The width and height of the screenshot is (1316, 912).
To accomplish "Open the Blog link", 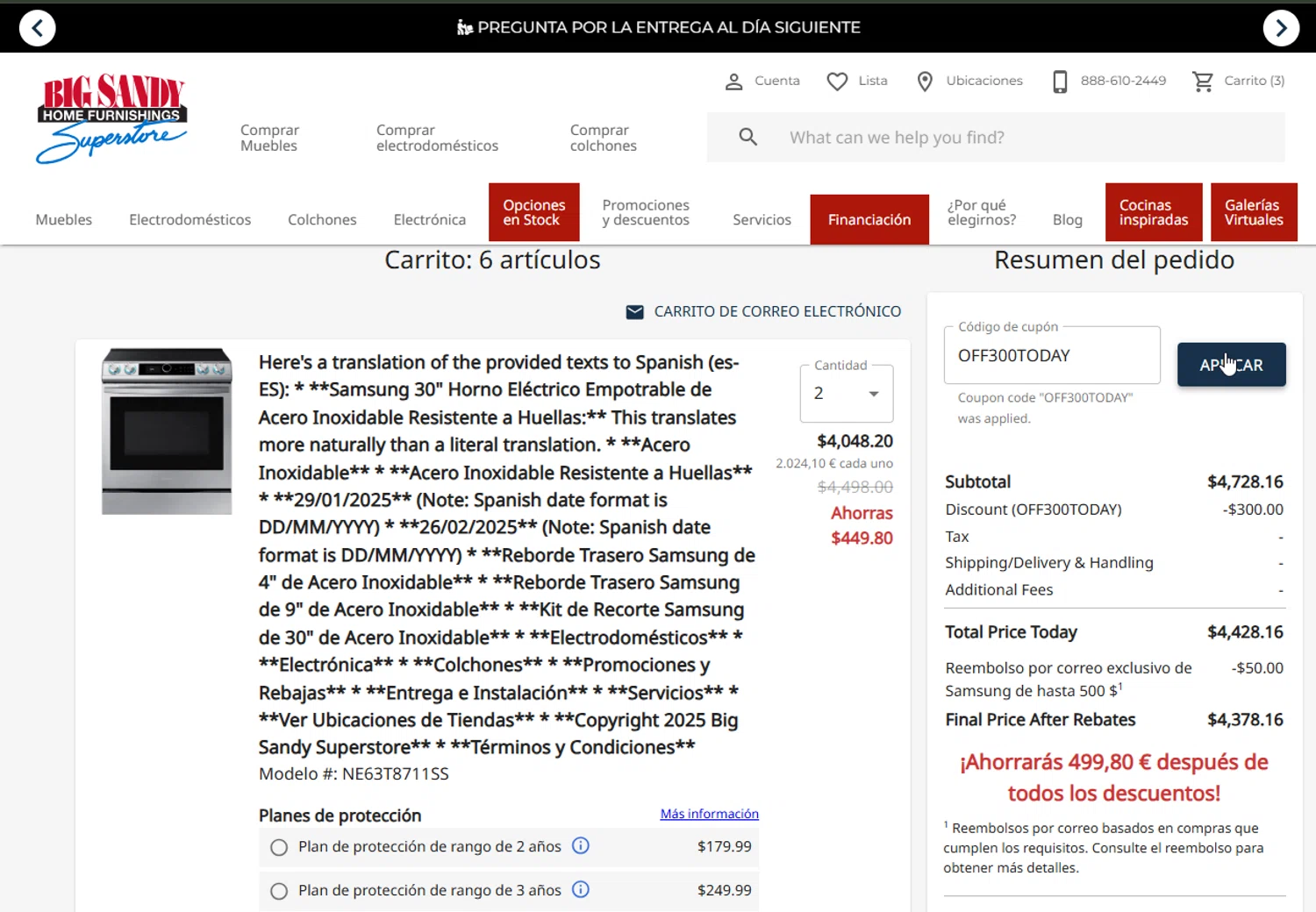I will 1067,219.
